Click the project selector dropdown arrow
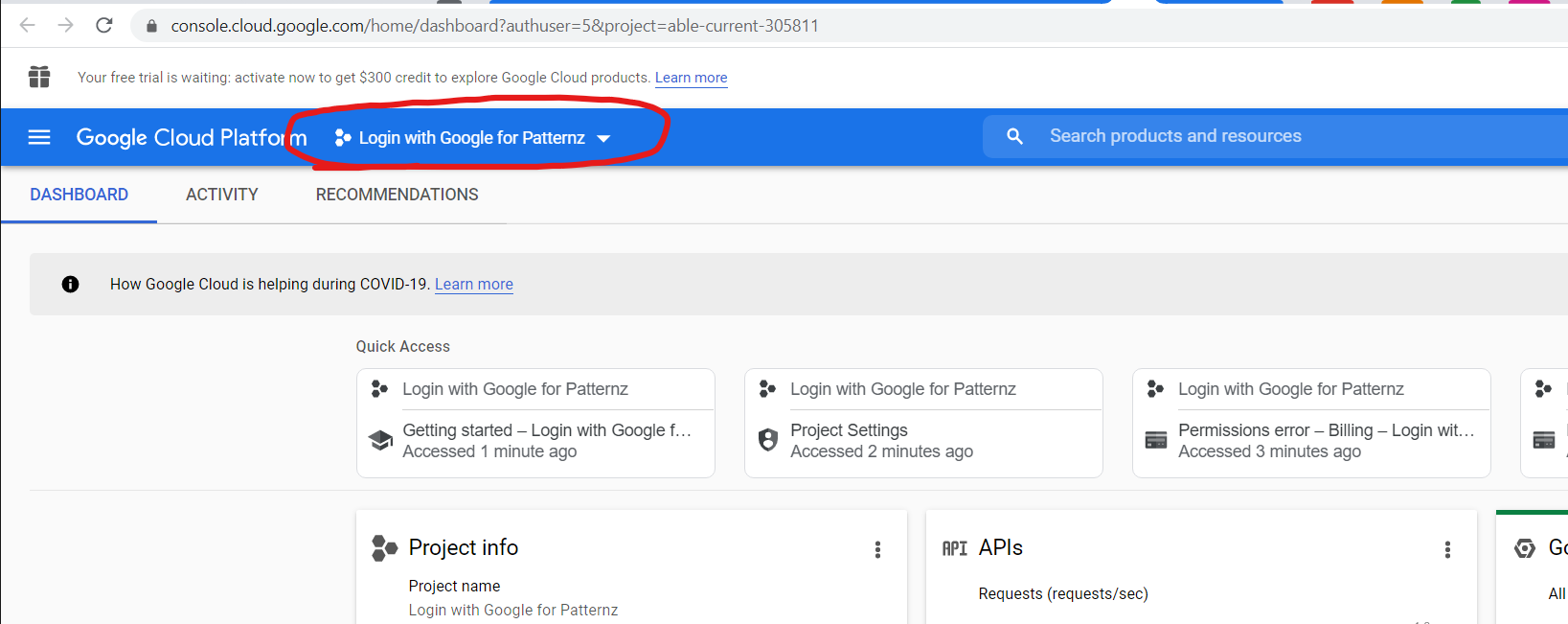Image resolution: width=1568 pixels, height=624 pixels. [603, 139]
